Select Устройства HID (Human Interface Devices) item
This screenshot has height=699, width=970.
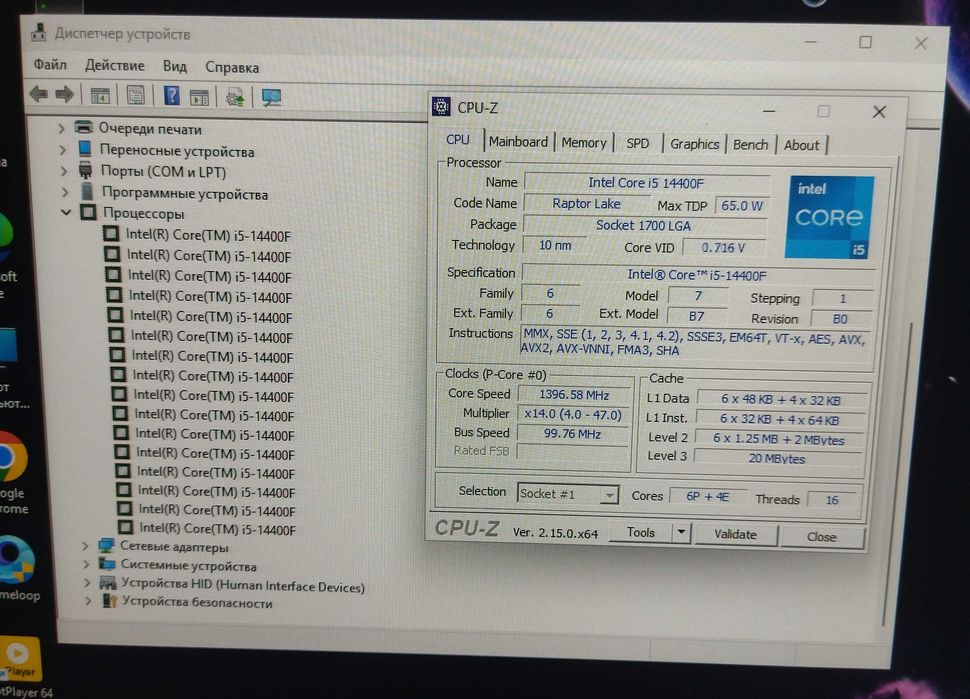click(243, 585)
